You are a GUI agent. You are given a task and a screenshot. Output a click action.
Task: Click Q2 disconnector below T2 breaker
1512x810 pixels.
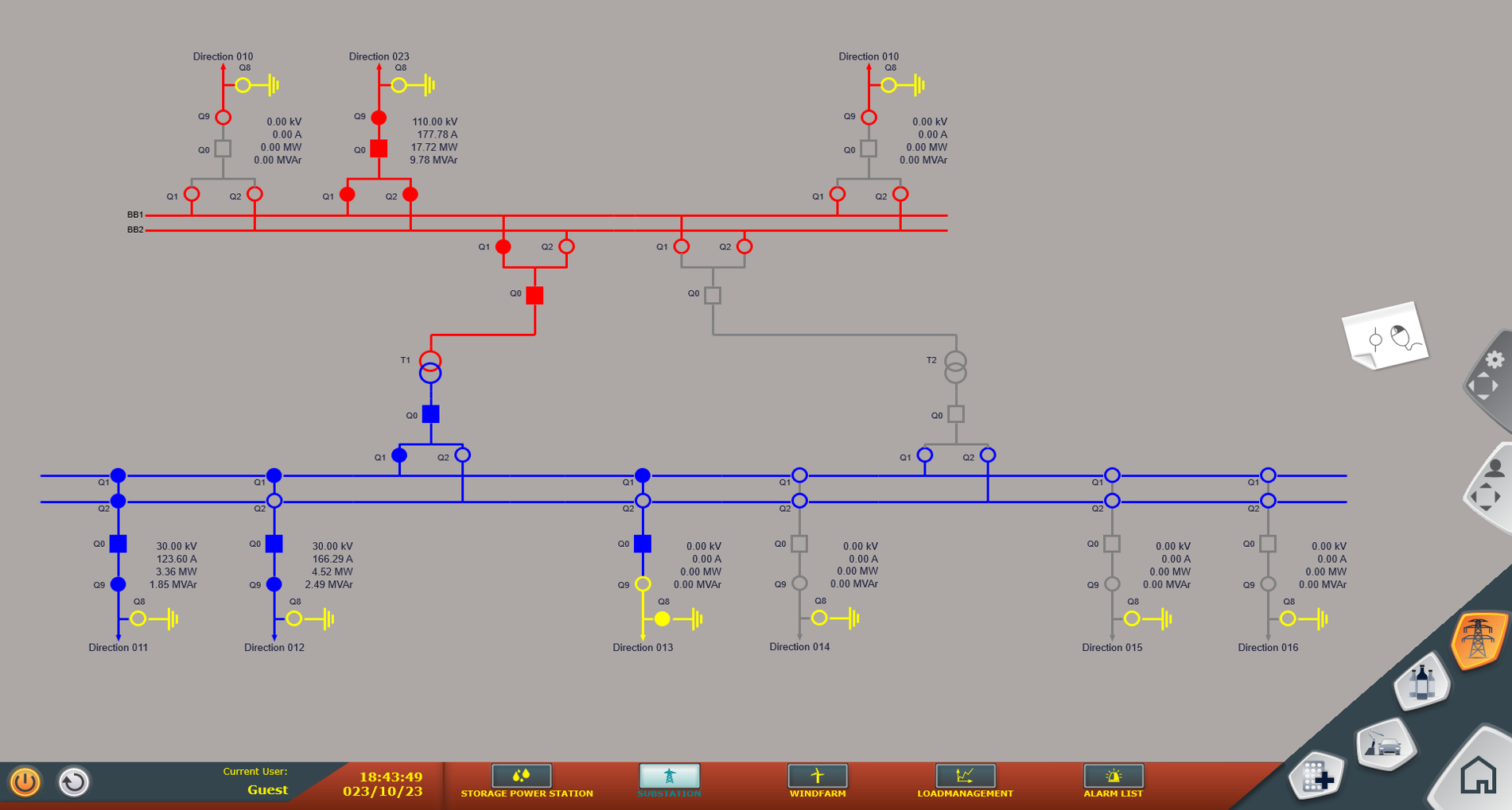pyautogui.click(x=988, y=455)
